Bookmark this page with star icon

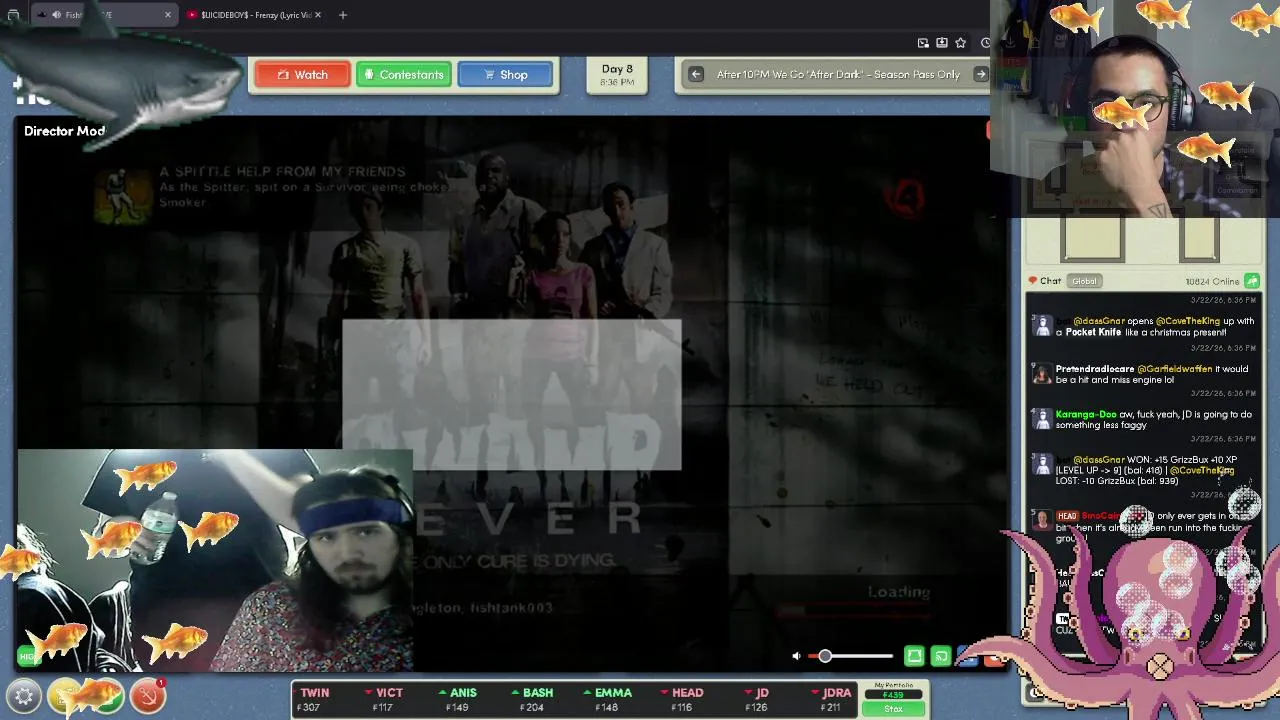click(x=960, y=43)
